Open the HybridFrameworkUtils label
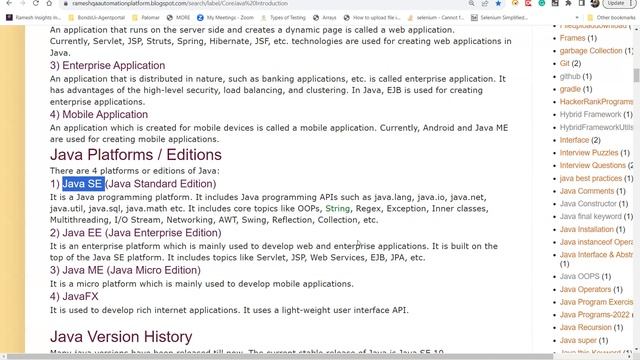640x360 pixels. click(x=596, y=127)
